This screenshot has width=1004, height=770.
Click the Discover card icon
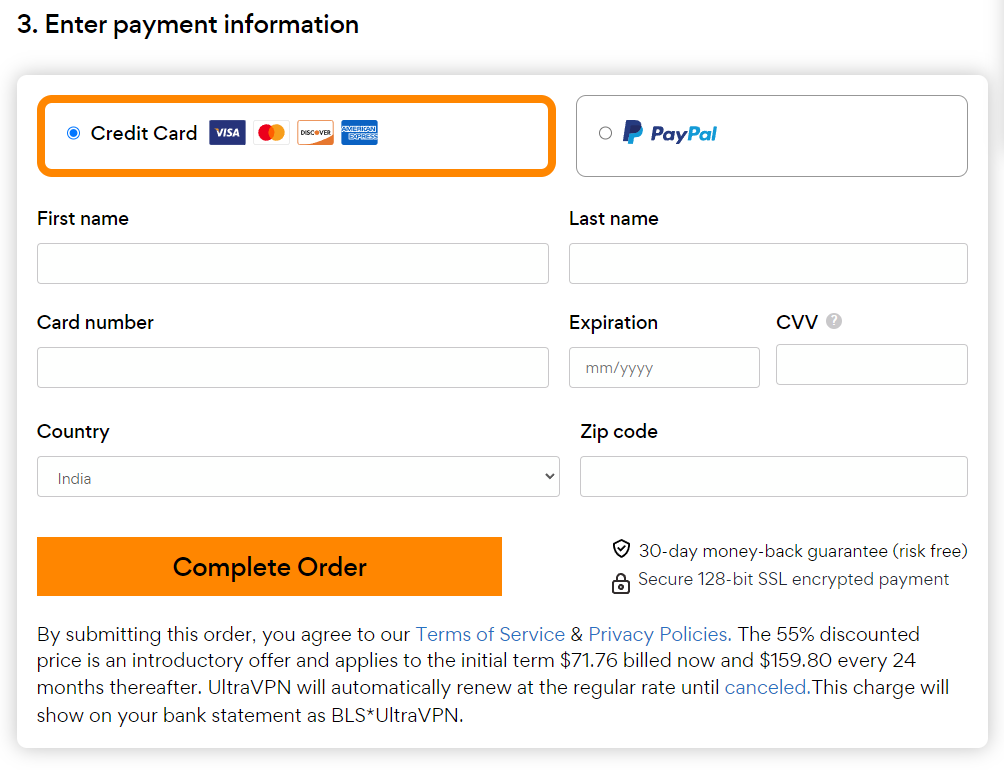(x=316, y=132)
